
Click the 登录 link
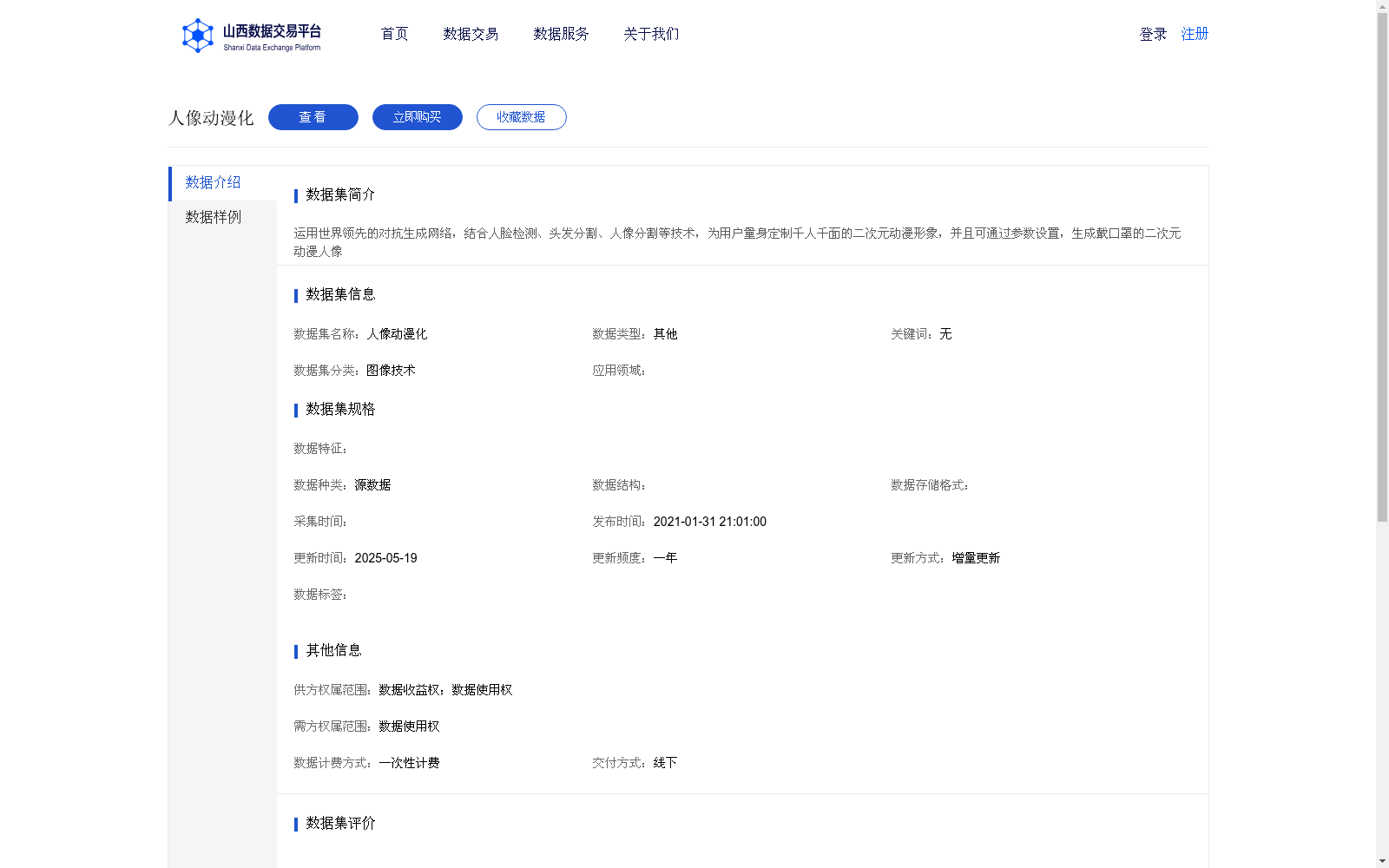[x=1153, y=34]
